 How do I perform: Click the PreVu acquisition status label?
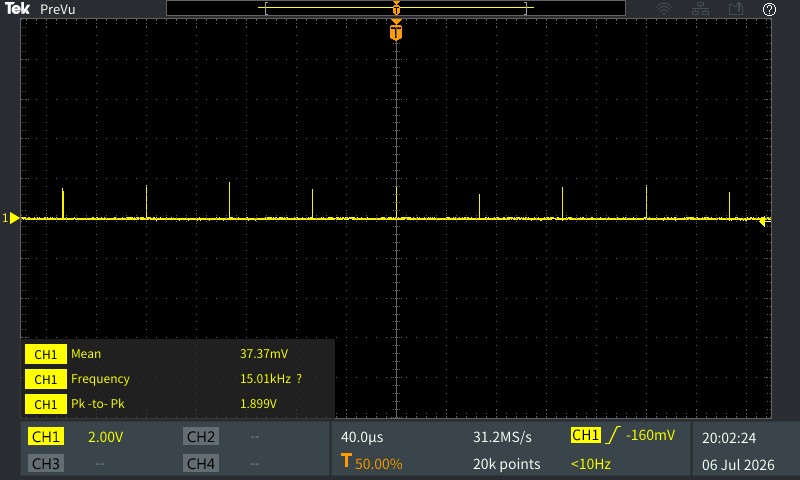pyautogui.click(x=58, y=10)
